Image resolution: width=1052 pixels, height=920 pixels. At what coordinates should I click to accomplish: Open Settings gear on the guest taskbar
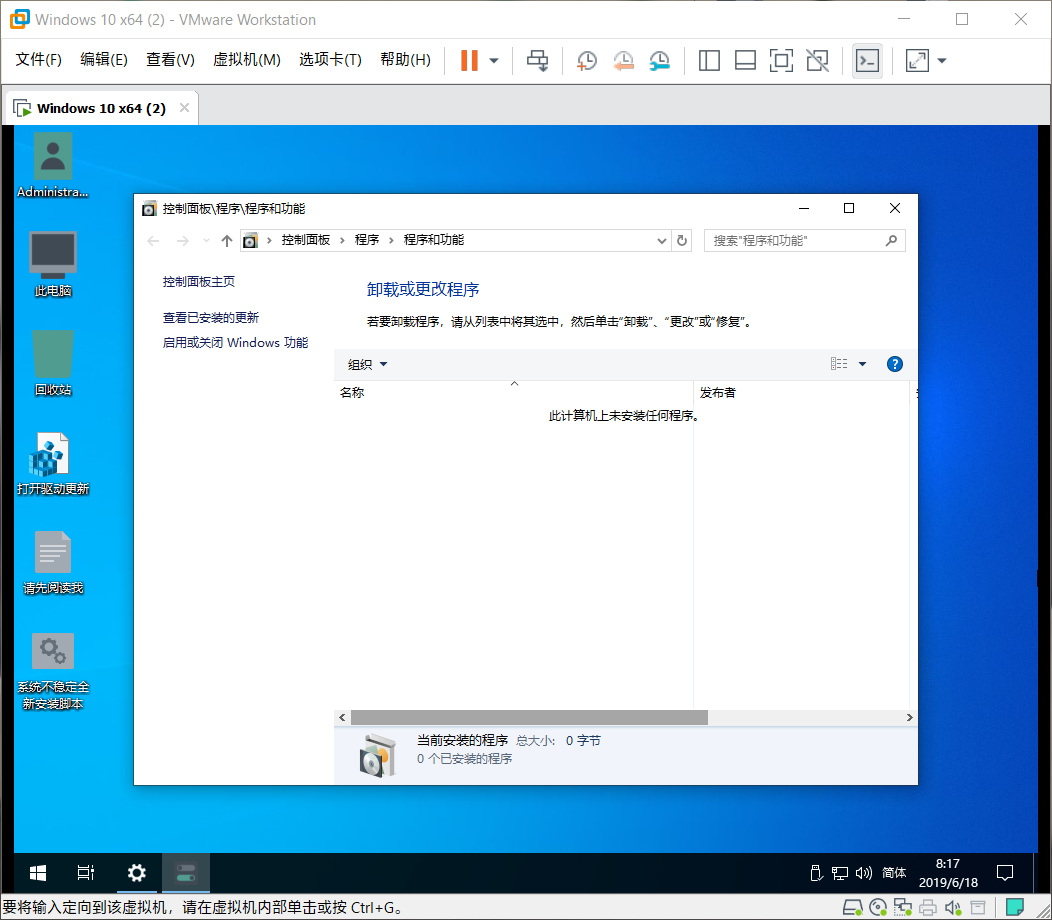pos(137,872)
